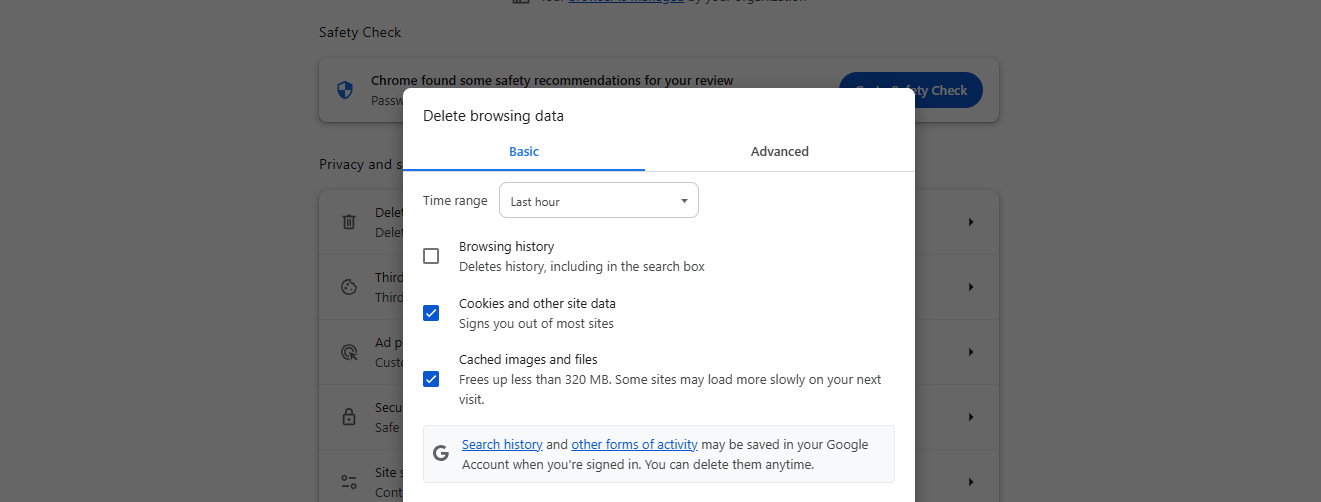Viewport: 1321px width, 502px height.
Task: Uncheck Cached images and files
Action: tap(431, 379)
